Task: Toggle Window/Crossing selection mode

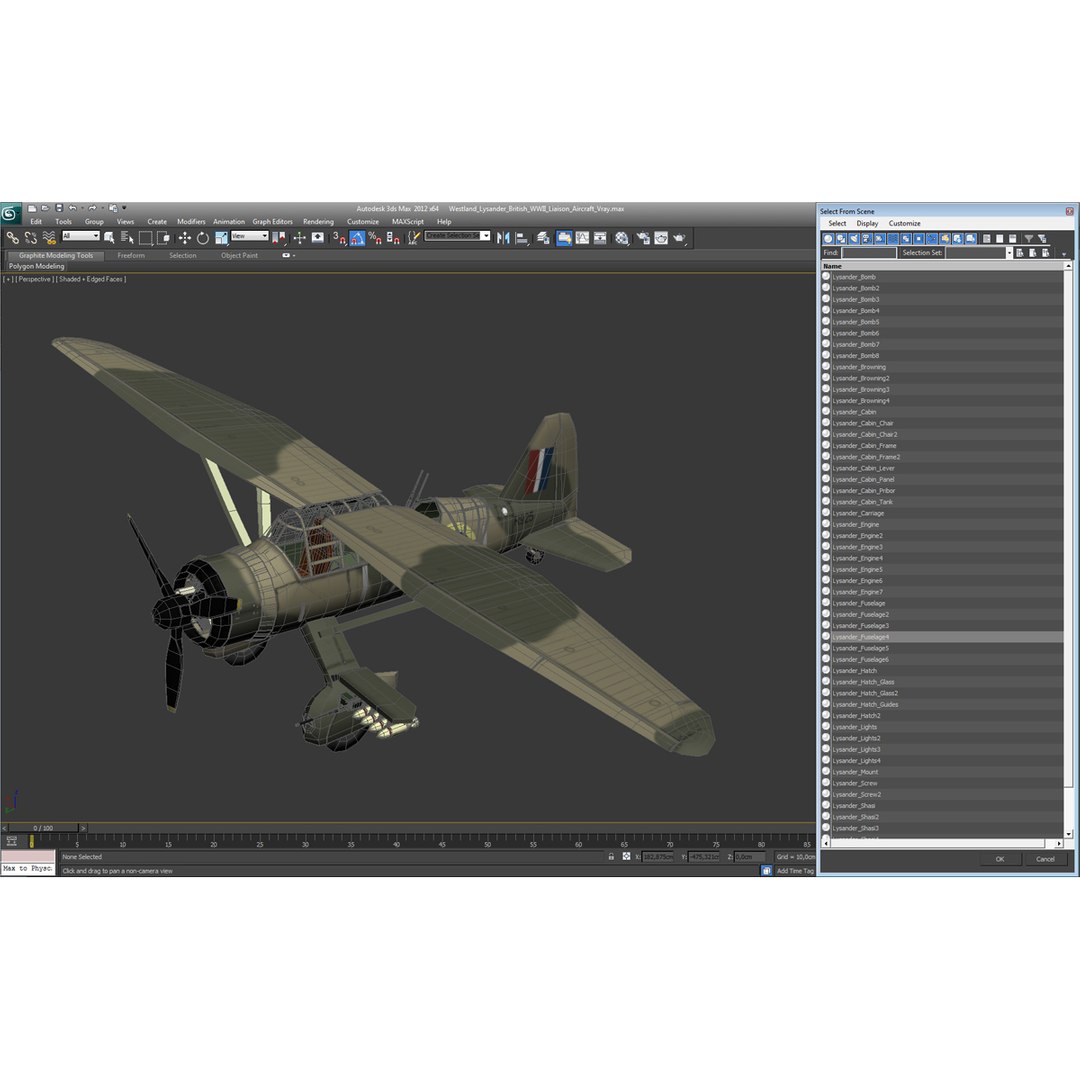Action: click(163, 238)
